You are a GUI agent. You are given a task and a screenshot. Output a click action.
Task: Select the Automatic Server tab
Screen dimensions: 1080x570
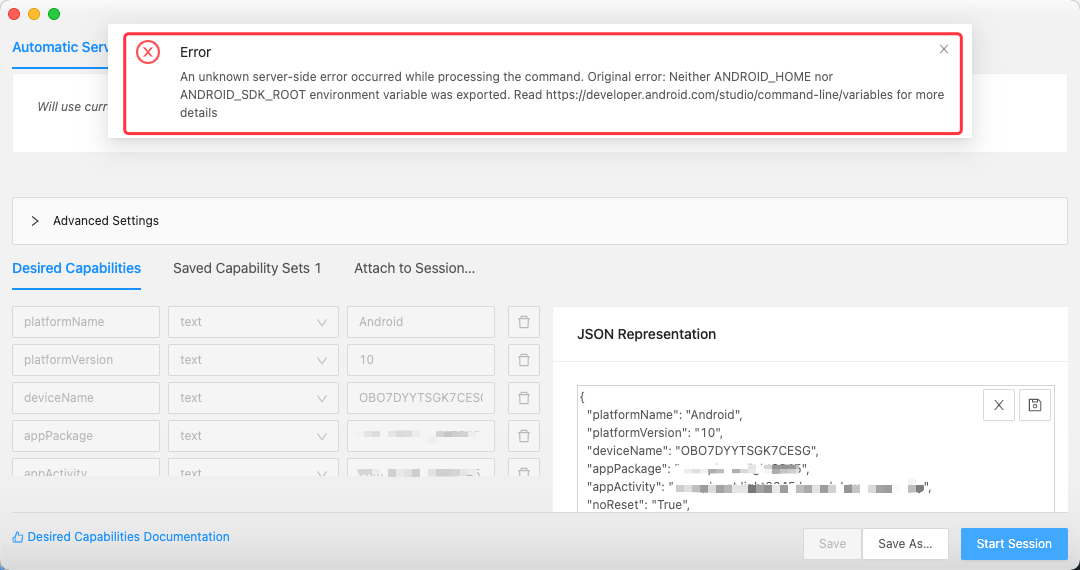[61, 48]
